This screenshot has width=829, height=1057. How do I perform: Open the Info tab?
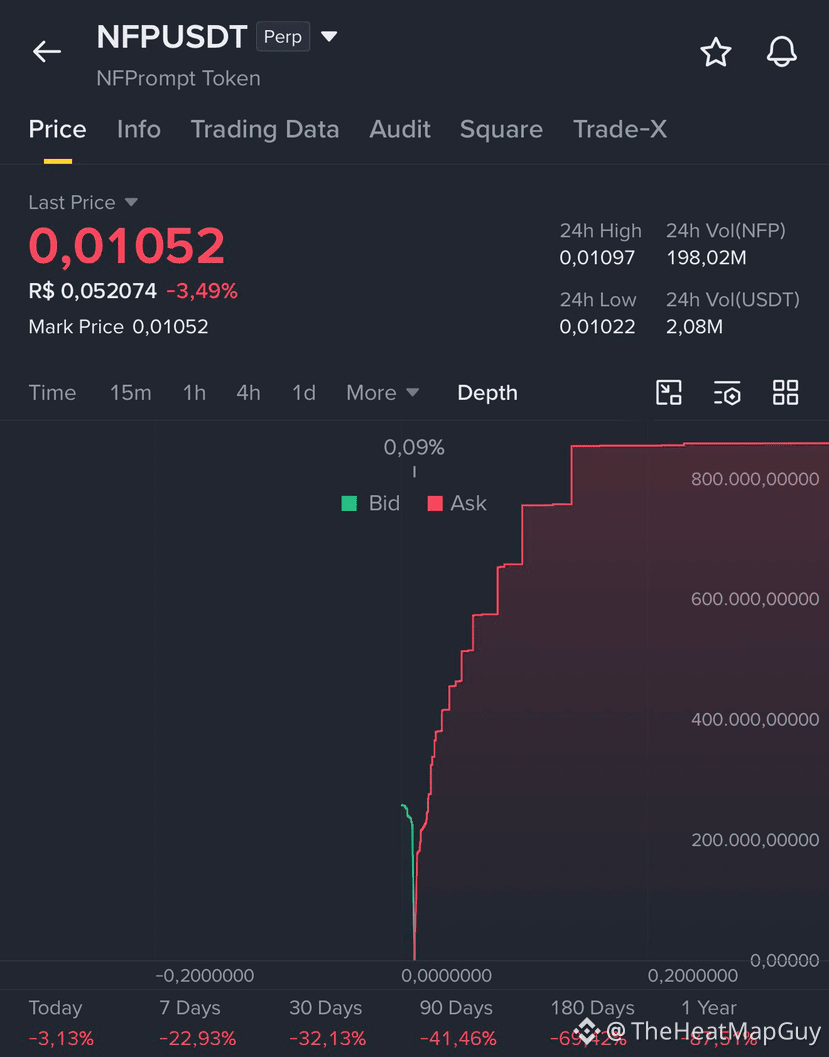(139, 129)
